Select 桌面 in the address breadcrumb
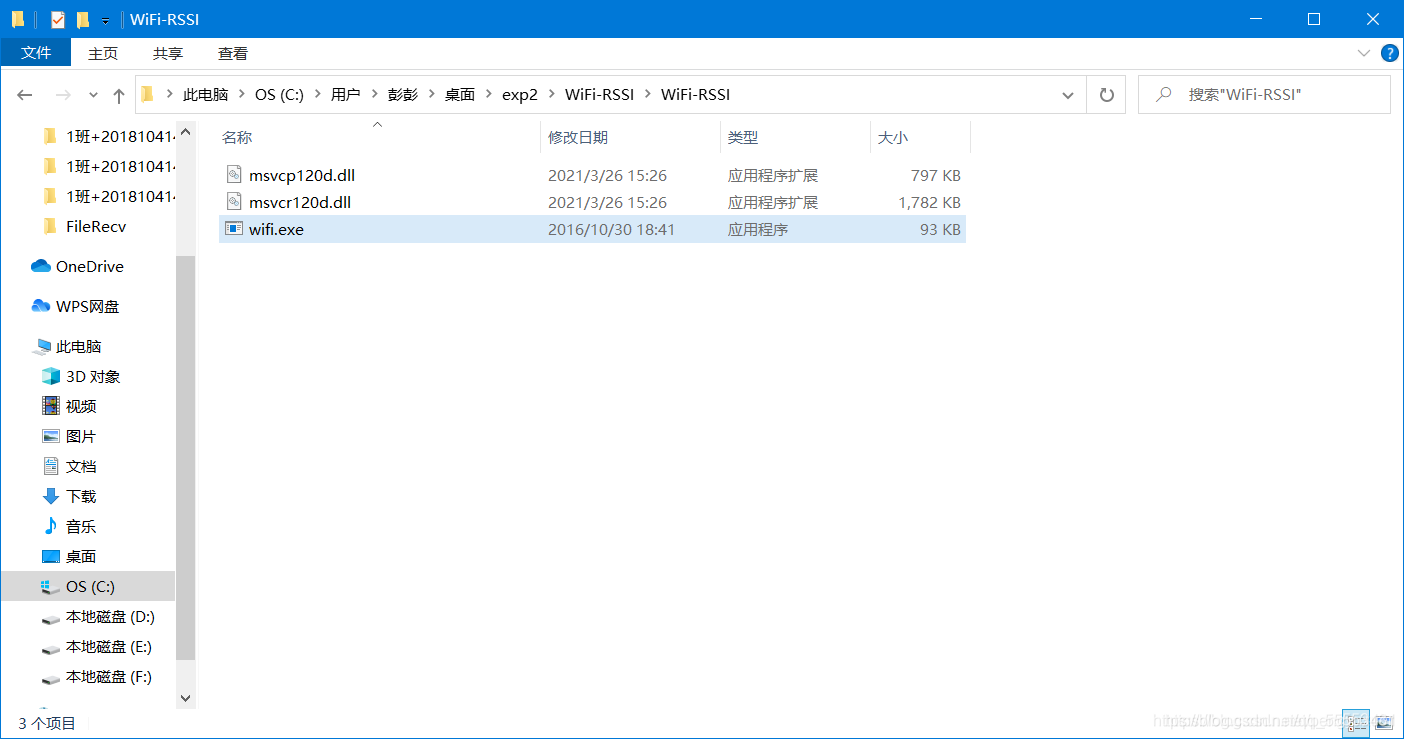1404x739 pixels. coord(460,94)
